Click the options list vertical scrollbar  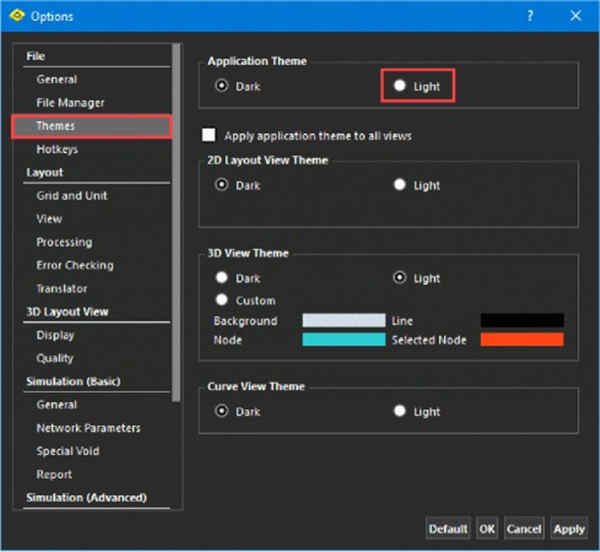click(176, 223)
